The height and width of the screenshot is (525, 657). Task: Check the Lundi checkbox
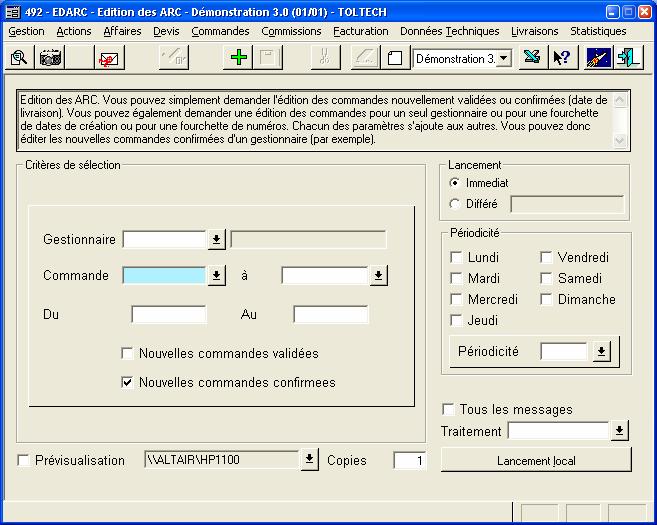(x=456, y=257)
